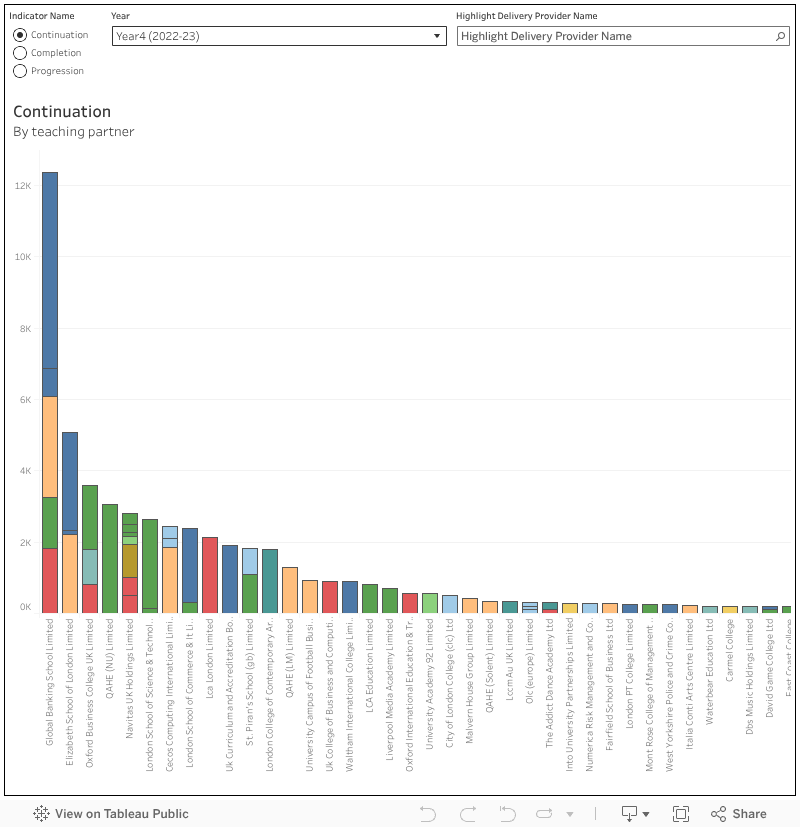This screenshot has width=800, height=827.
Task: Click the redo arrow in bottom toolbar
Action: click(x=467, y=814)
